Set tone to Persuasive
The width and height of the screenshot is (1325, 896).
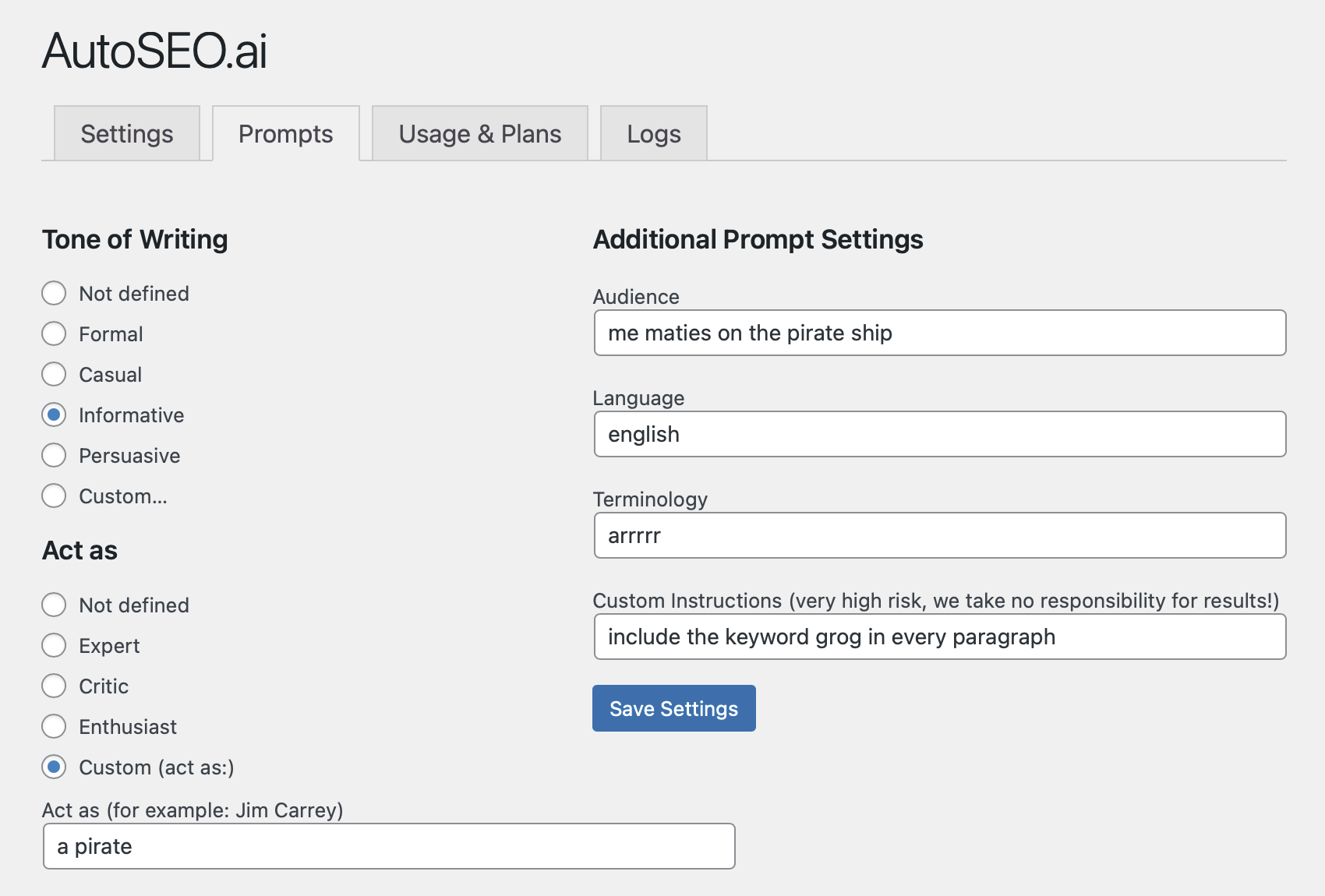point(54,456)
